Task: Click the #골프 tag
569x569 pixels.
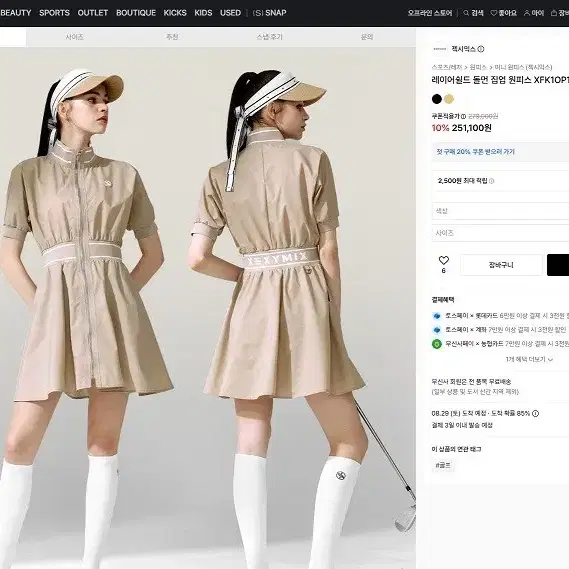Action: 443,465
